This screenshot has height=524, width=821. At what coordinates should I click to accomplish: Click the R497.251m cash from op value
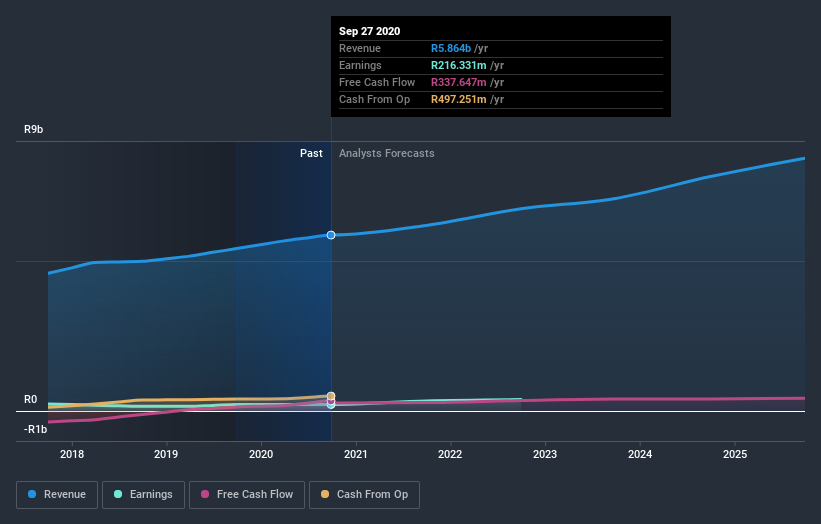click(459, 99)
